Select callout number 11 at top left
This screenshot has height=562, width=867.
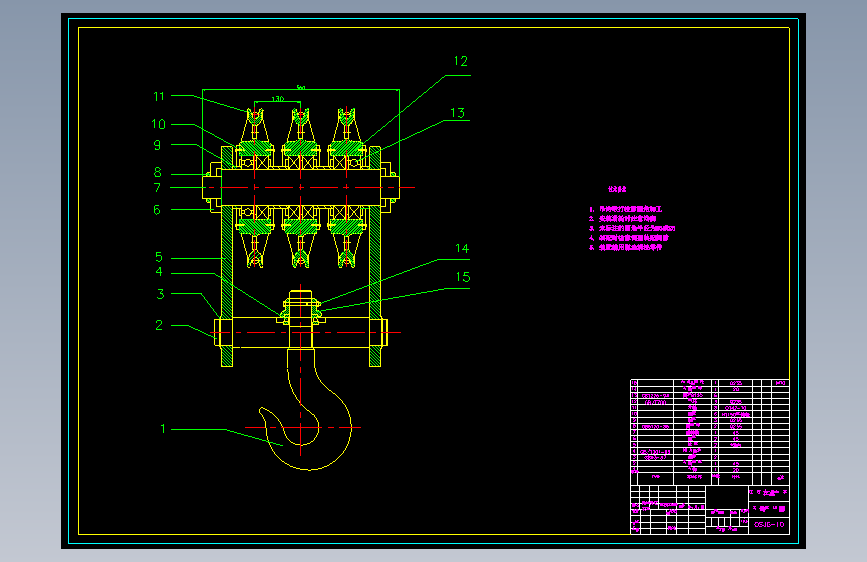pyautogui.click(x=159, y=97)
